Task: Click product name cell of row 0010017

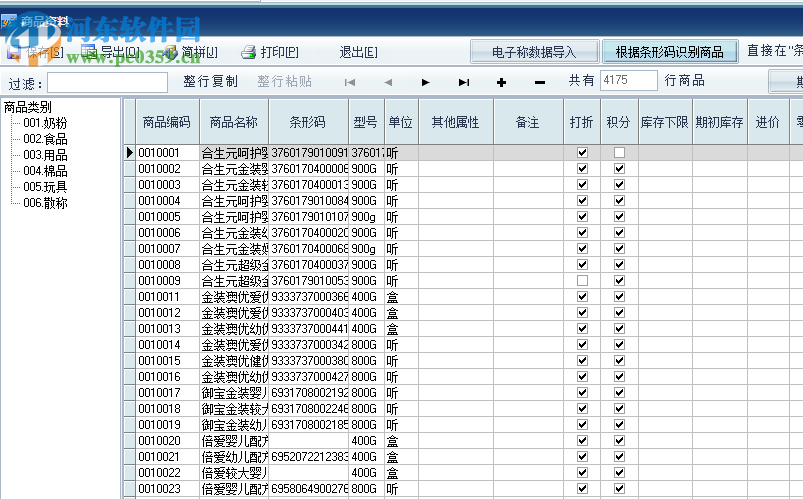Action: click(234, 393)
